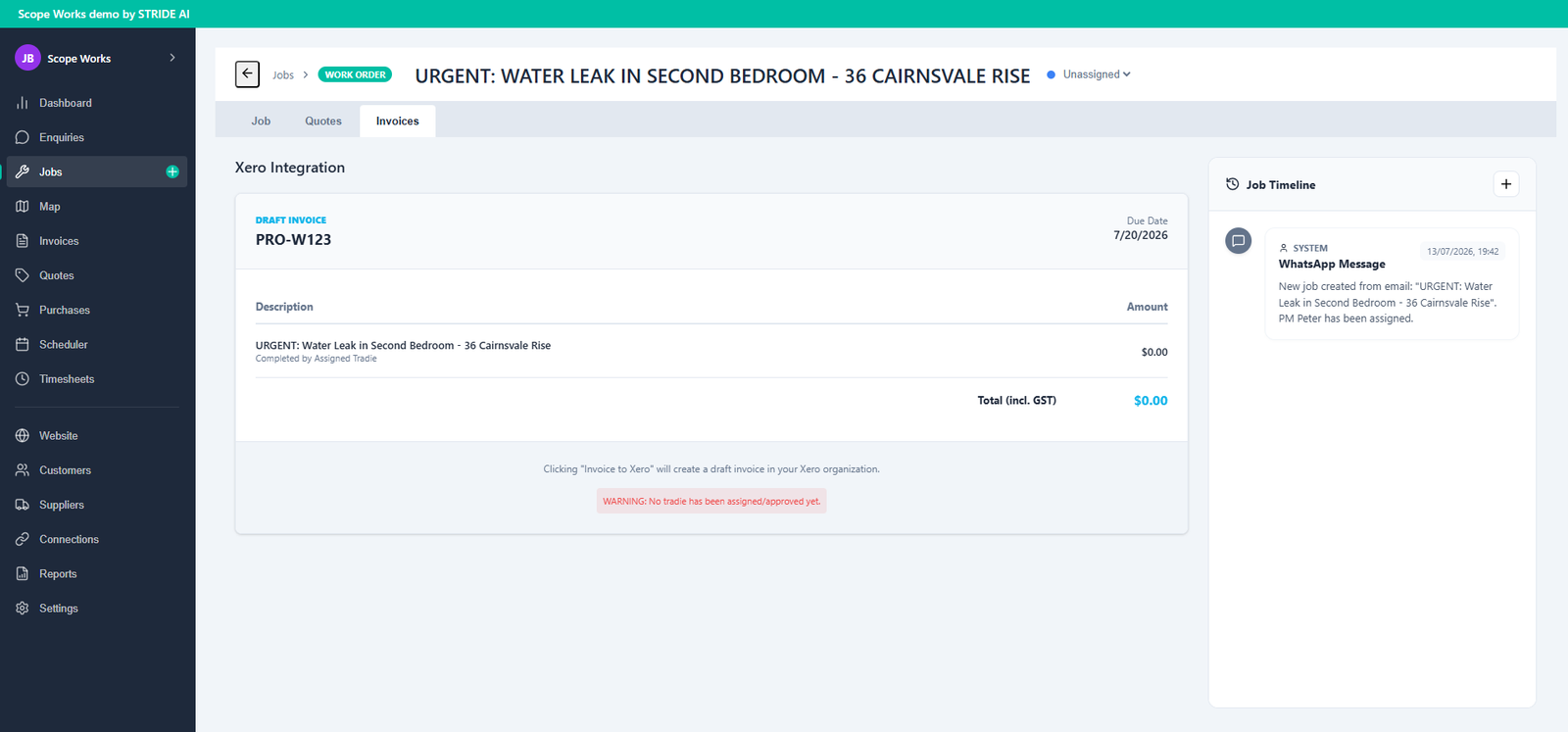Image resolution: width=1568 pixels, height=732 pixels.
Task: Click the no-tradie warning message
Action: [711, 501]
